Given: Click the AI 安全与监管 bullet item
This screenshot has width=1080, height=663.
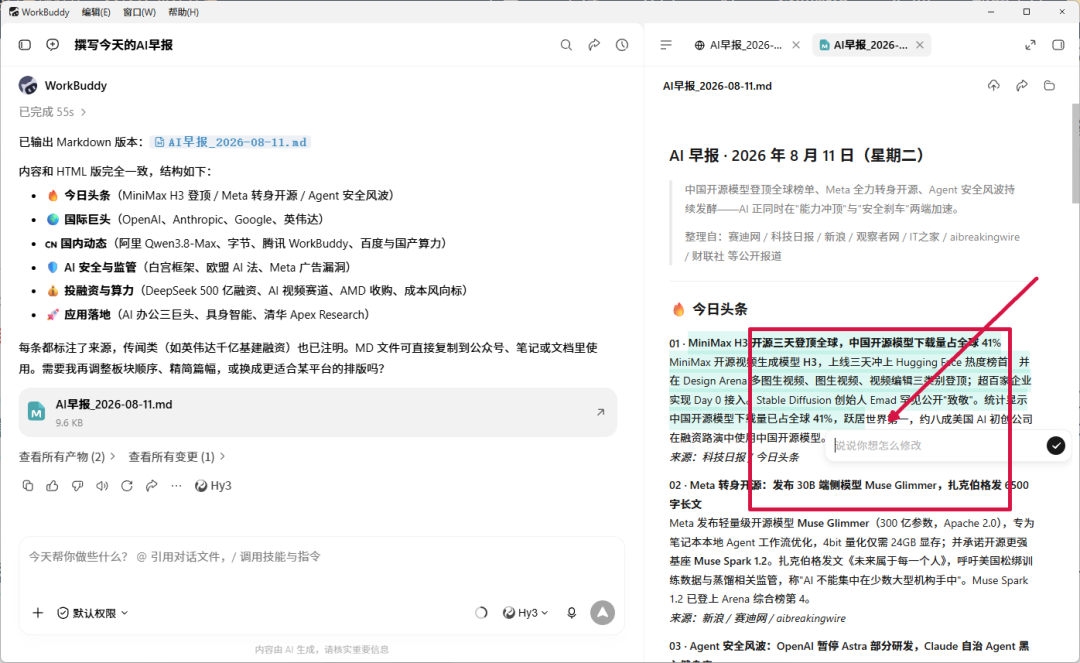Looking at the screenshot, I should pyautogui.click(x=200, y=267).
